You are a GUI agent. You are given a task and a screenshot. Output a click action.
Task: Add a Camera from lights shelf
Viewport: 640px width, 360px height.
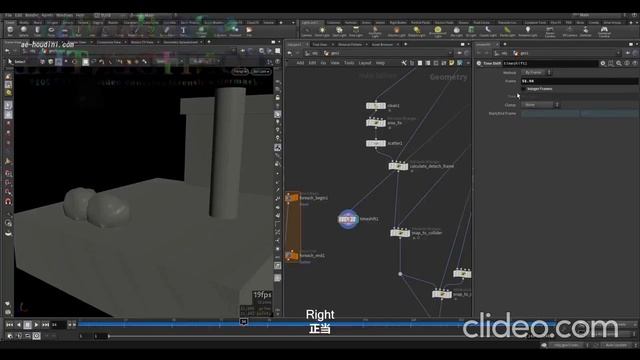(x=307, y=31)
